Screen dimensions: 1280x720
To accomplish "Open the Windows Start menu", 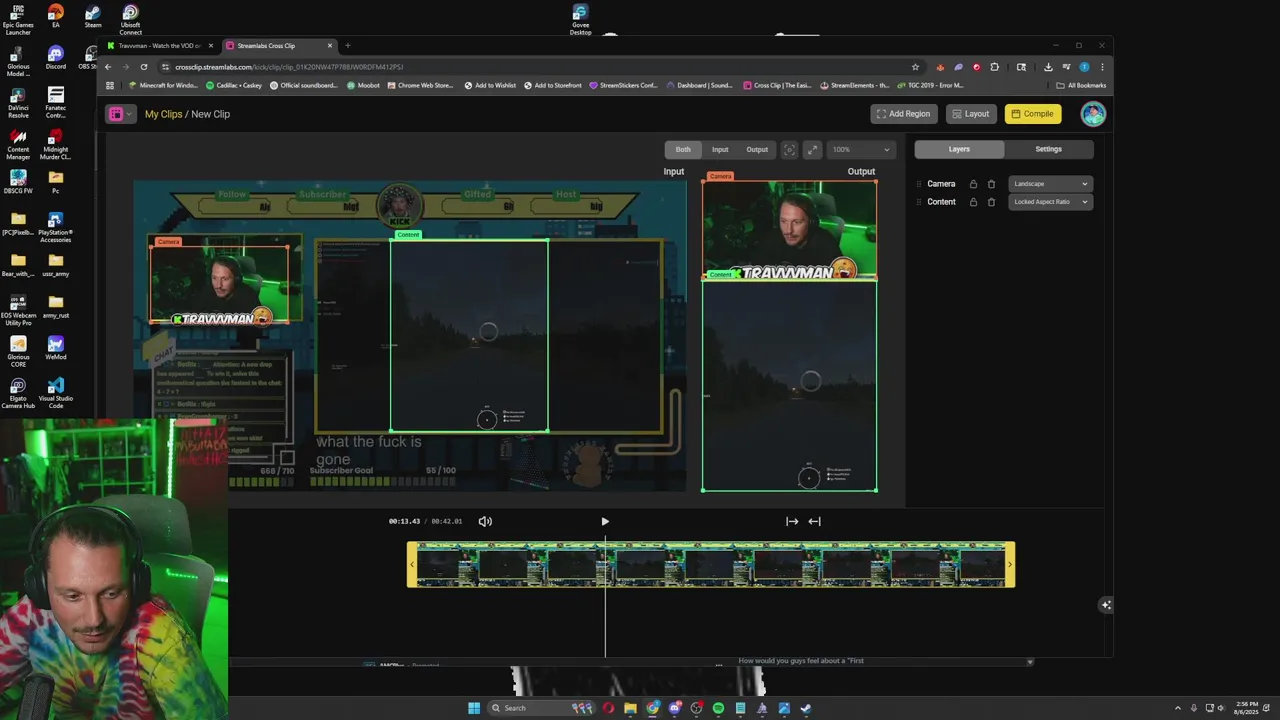I will pyautogui.click(x=474, y=708).
